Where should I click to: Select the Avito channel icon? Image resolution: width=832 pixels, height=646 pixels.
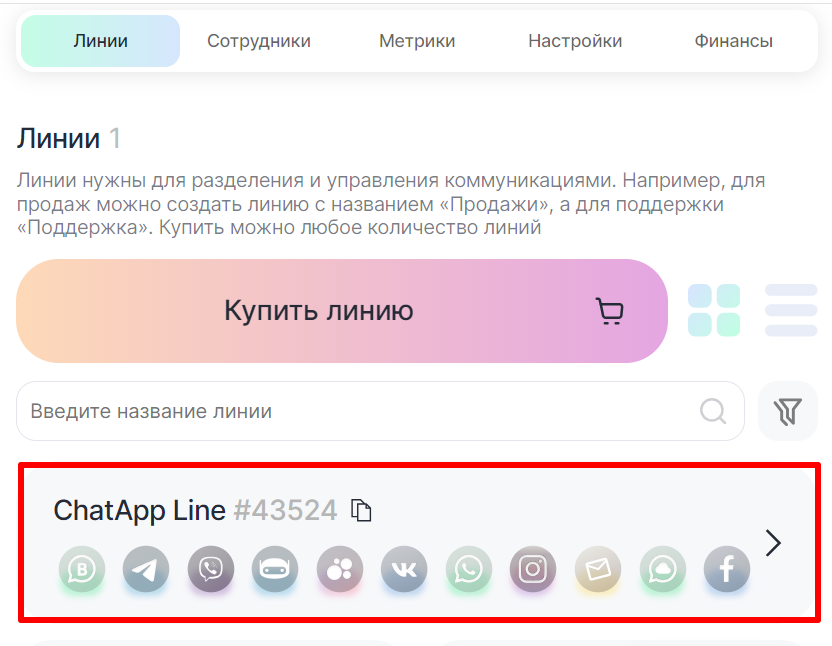tap(340, 570)
